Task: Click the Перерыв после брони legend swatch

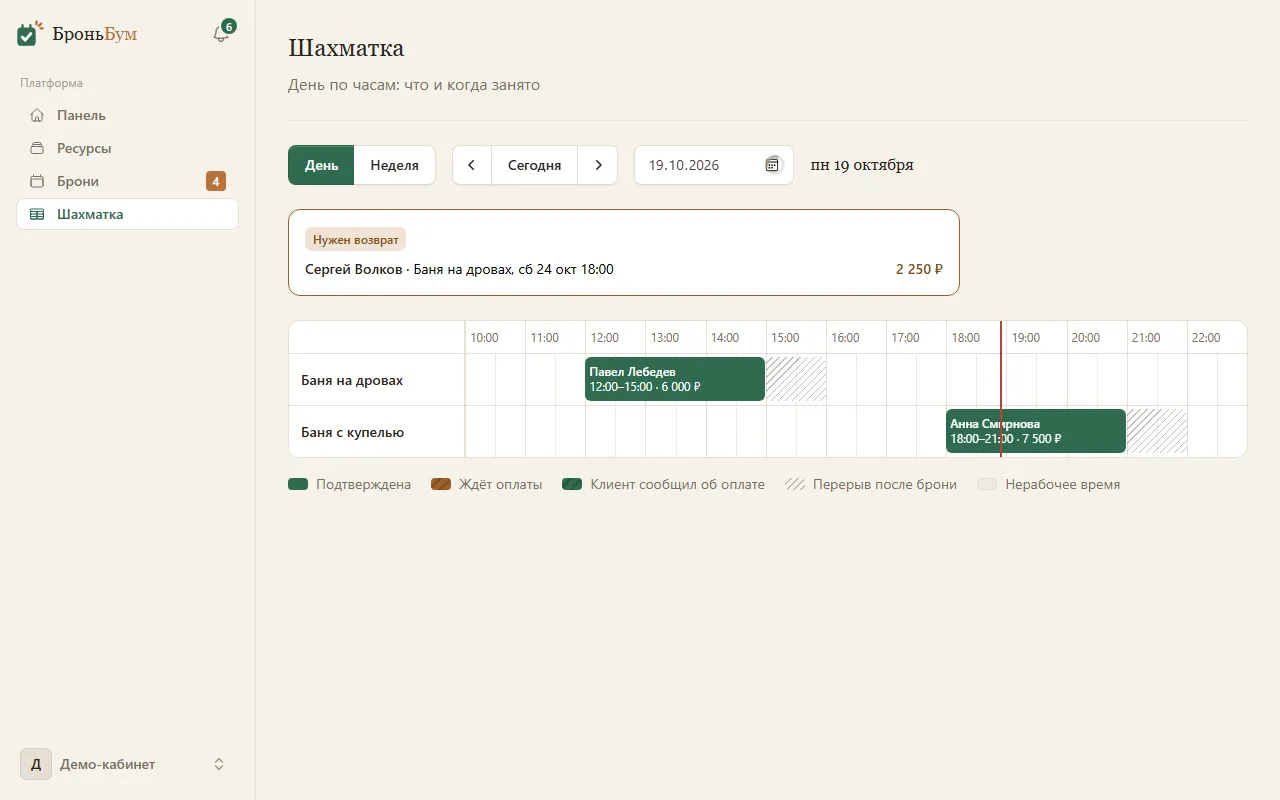Action: (795, 484)
